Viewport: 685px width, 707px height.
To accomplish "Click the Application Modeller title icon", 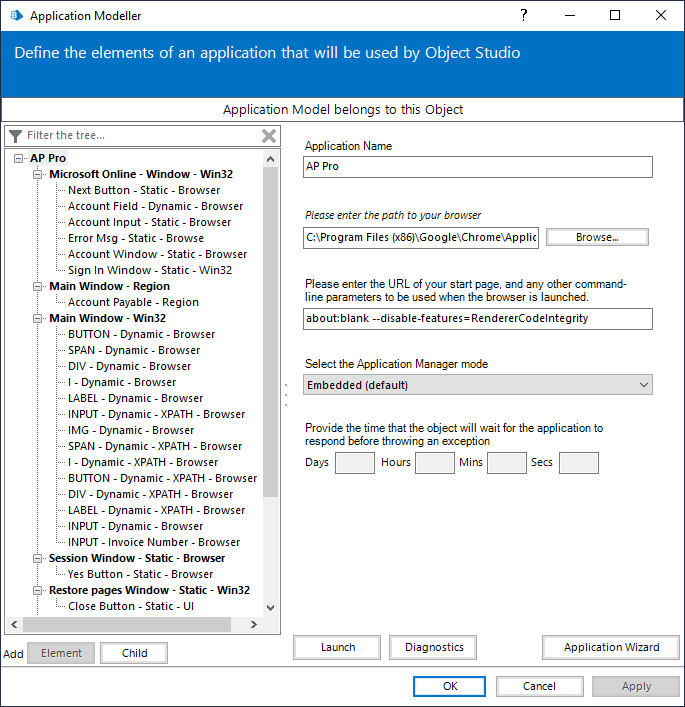I will [x=17, y=15].
